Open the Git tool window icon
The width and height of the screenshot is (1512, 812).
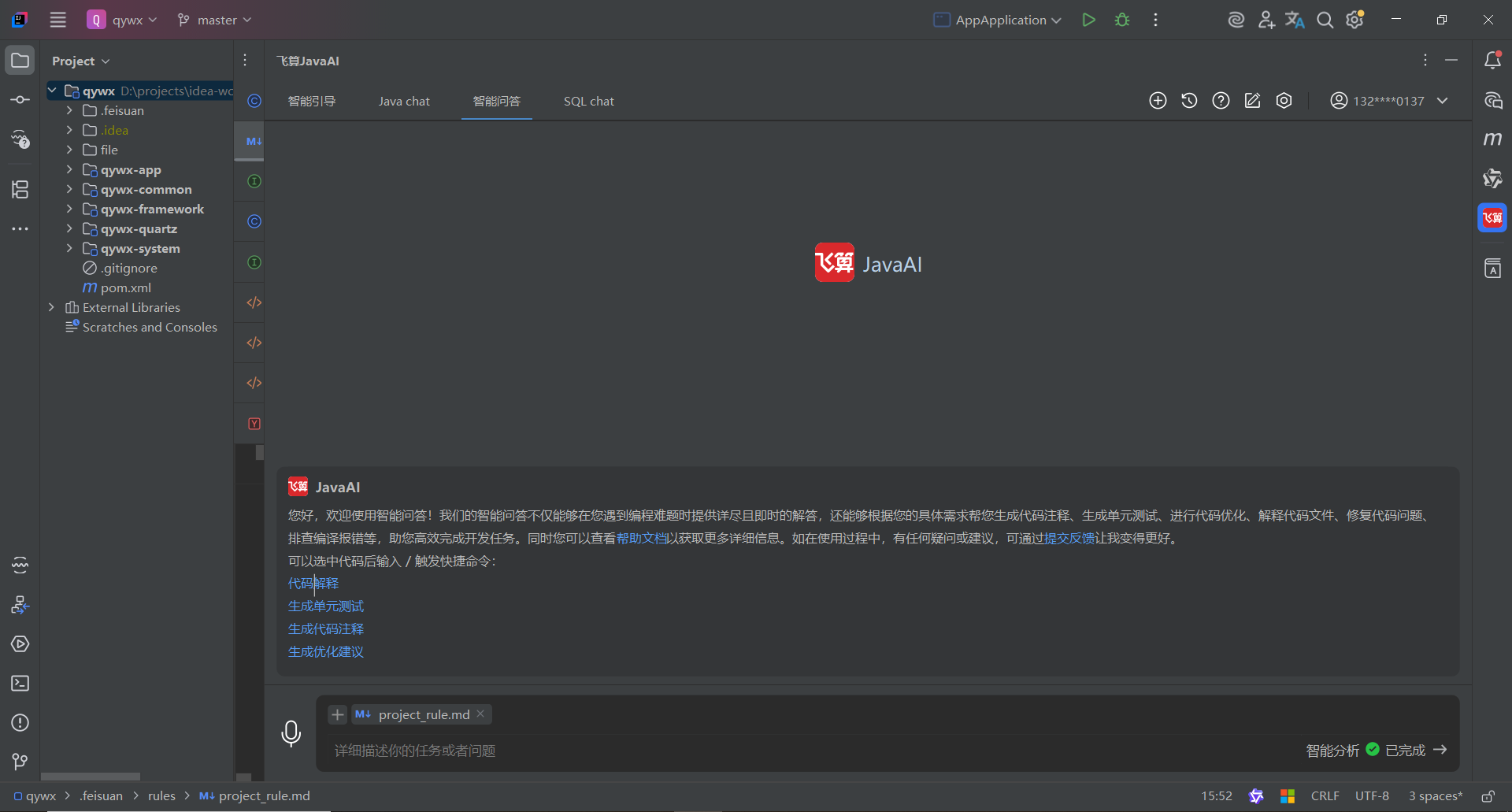click(20, 762)
